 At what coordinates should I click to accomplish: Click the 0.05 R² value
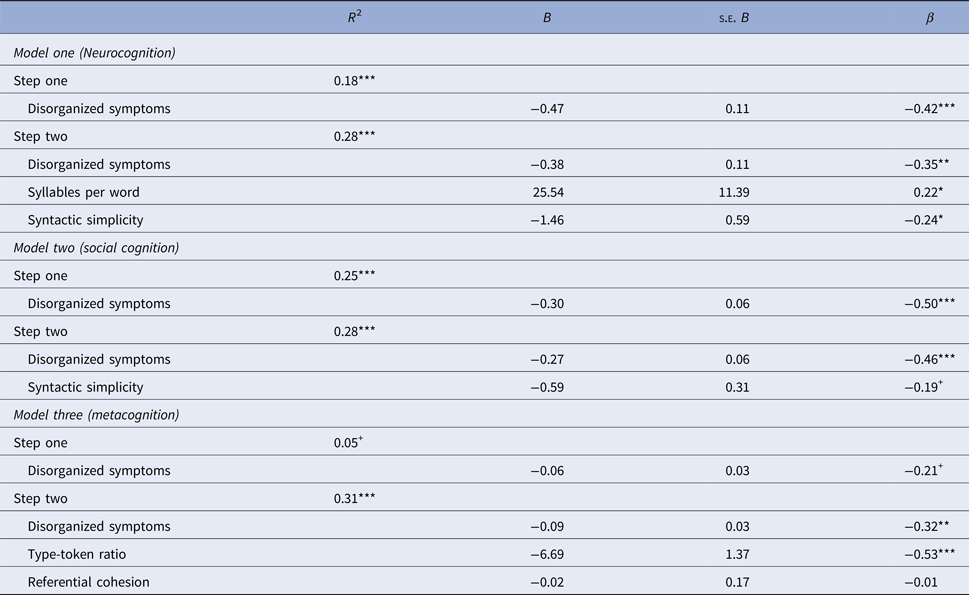[348, 442]
